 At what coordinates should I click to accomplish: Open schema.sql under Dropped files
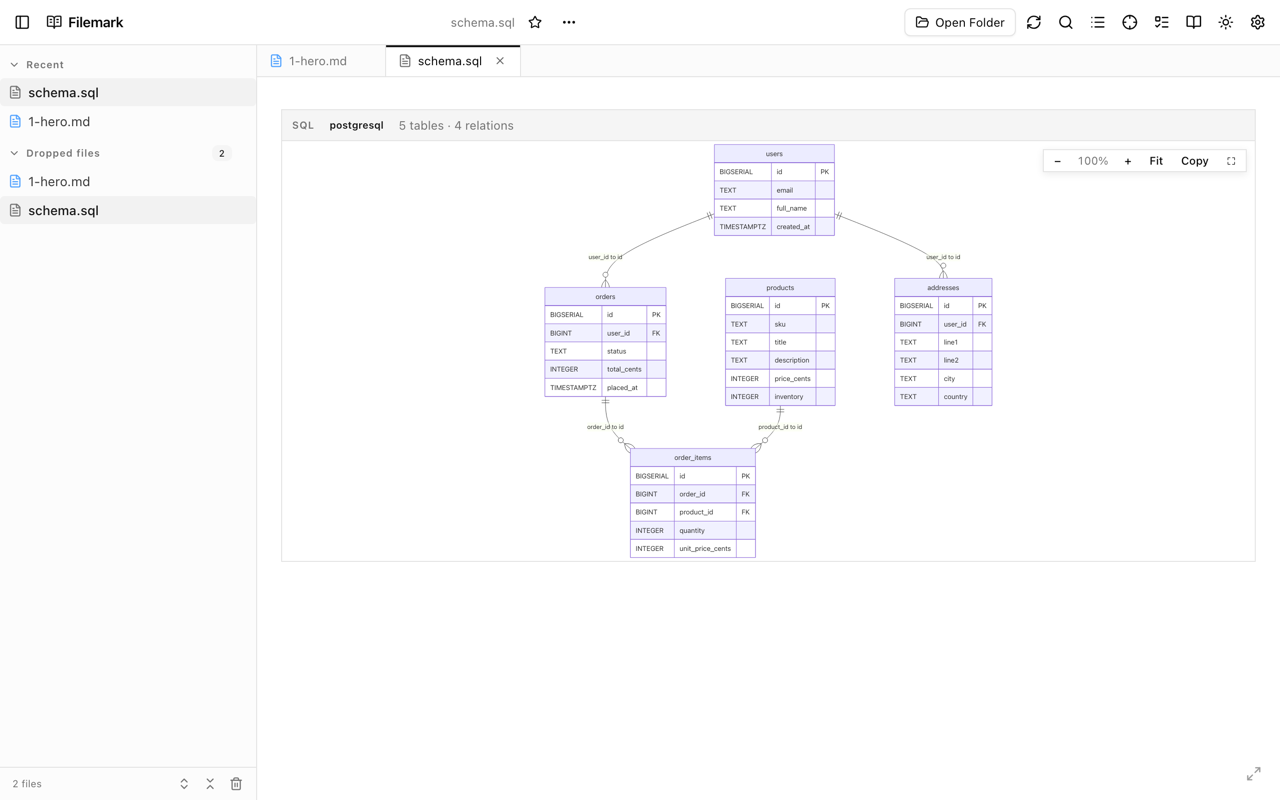point(128,210)
